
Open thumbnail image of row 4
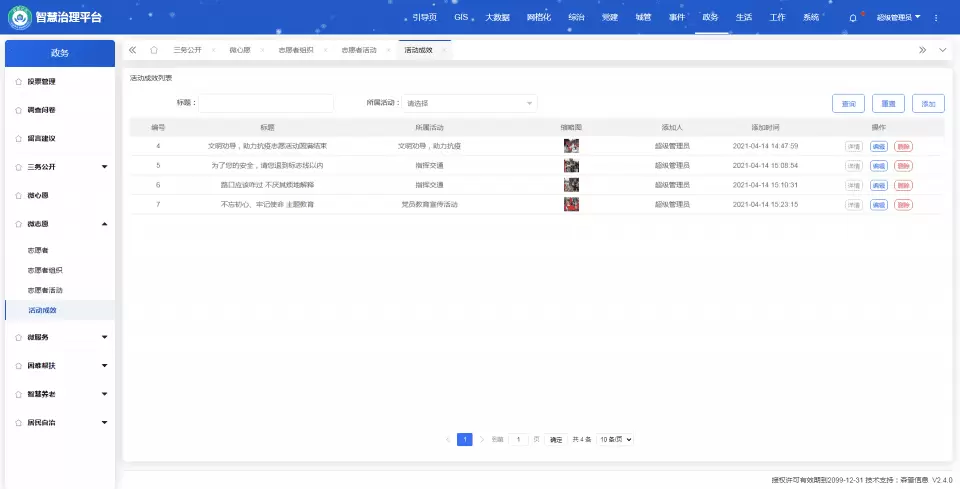pos(571,146)
